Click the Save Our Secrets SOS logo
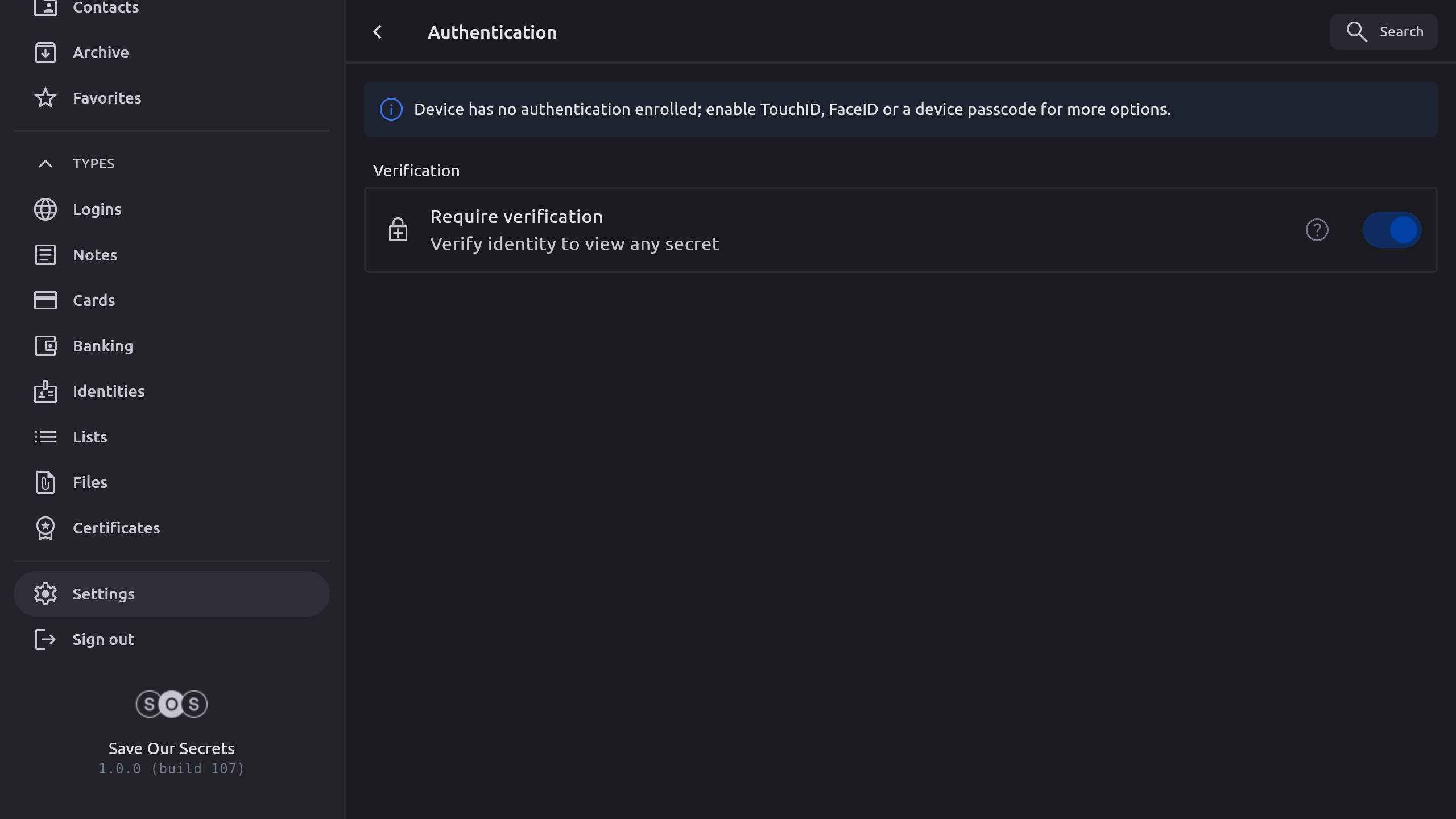This screenshot has width=1456, height=819. [x=171, y=704]
